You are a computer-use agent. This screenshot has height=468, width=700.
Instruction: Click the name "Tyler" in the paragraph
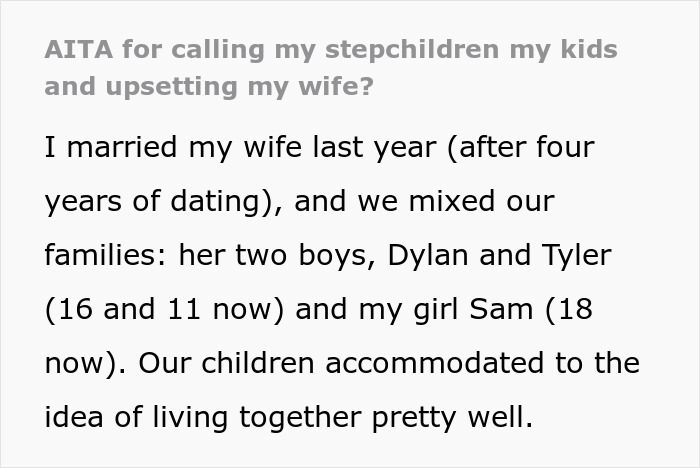coord(576,256)
